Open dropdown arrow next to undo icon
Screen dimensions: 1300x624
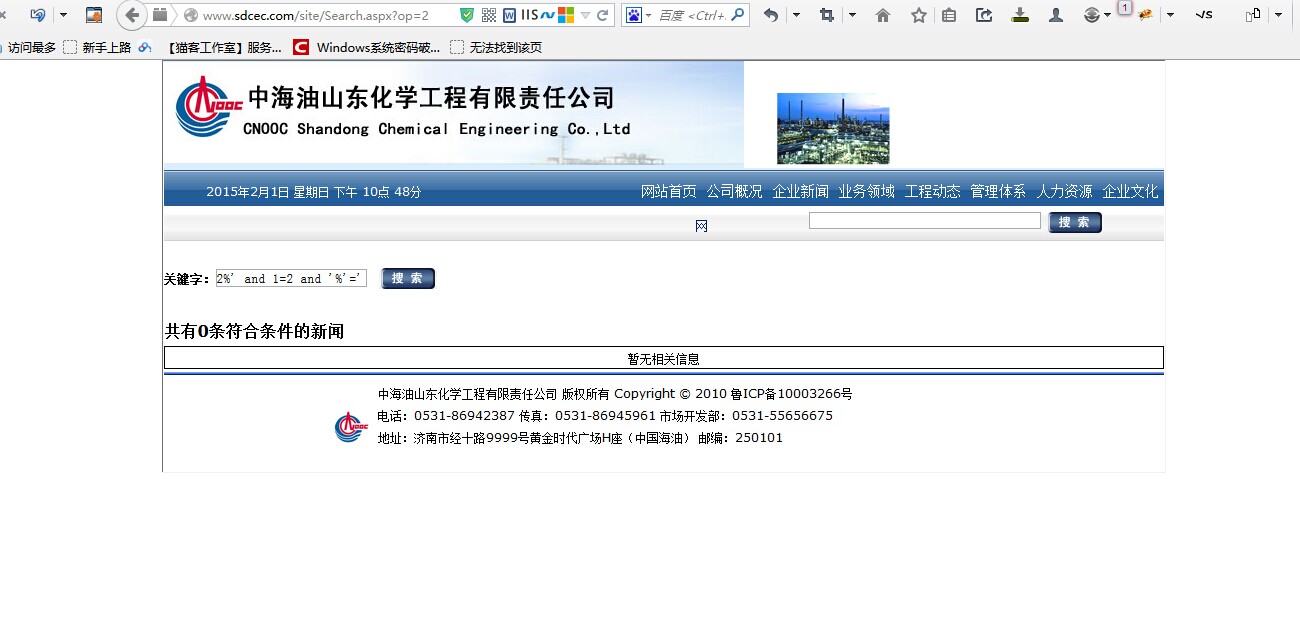click(796, 15)
